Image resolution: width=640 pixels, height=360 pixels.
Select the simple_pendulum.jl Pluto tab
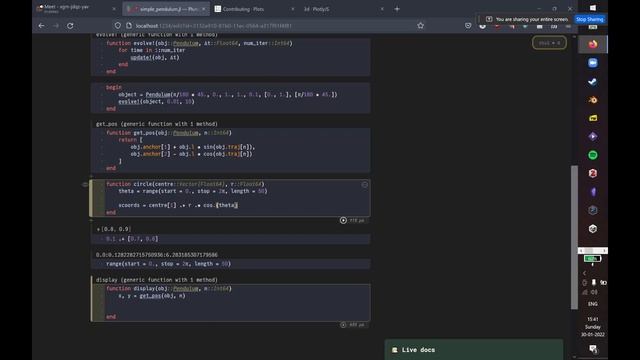[166, 9]
